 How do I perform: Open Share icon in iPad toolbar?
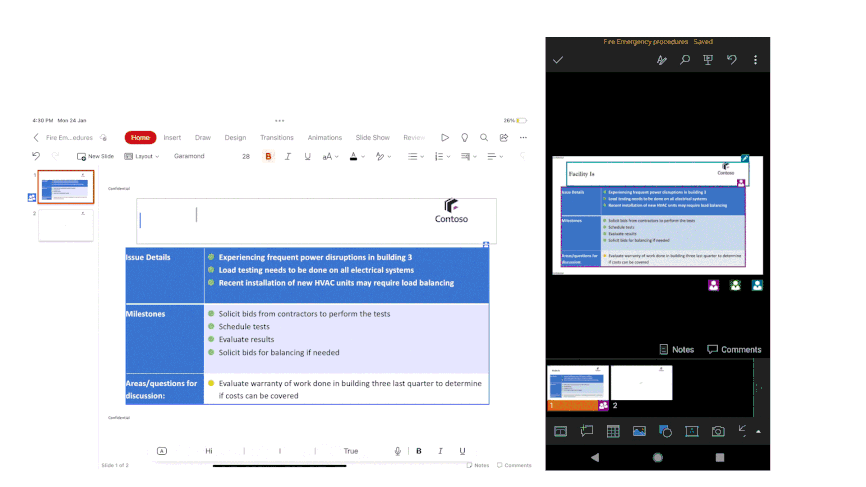click(x=504, y=137)
